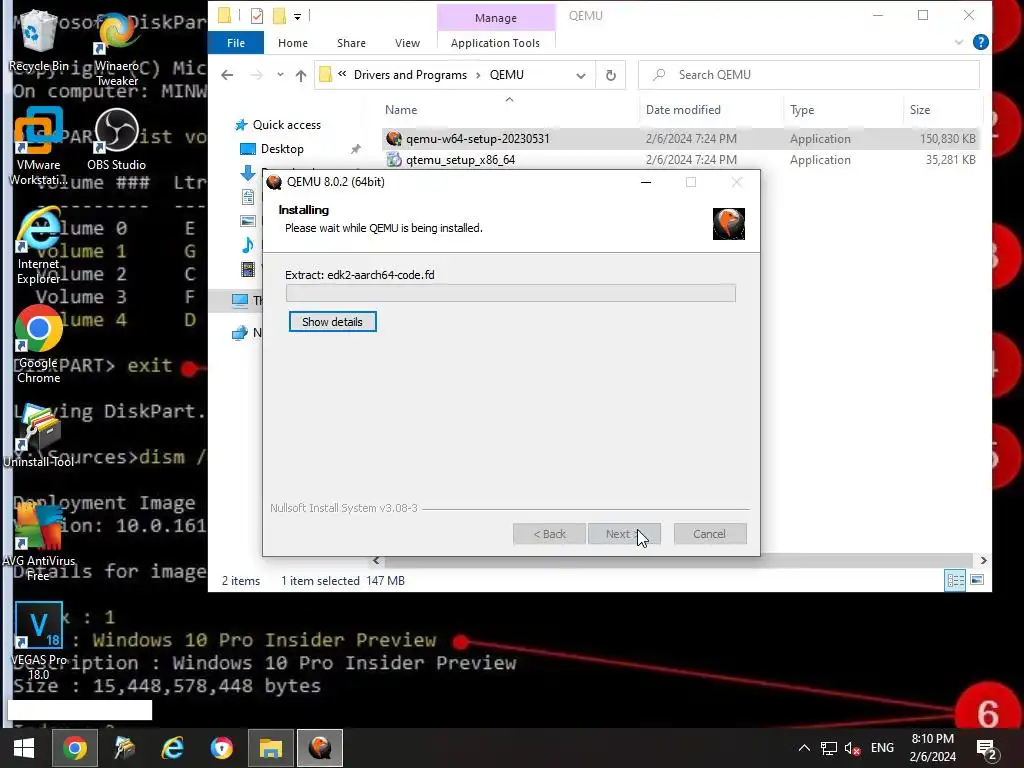
Task: Select Desktop in the navigation pane
Action: pos(281,149)
